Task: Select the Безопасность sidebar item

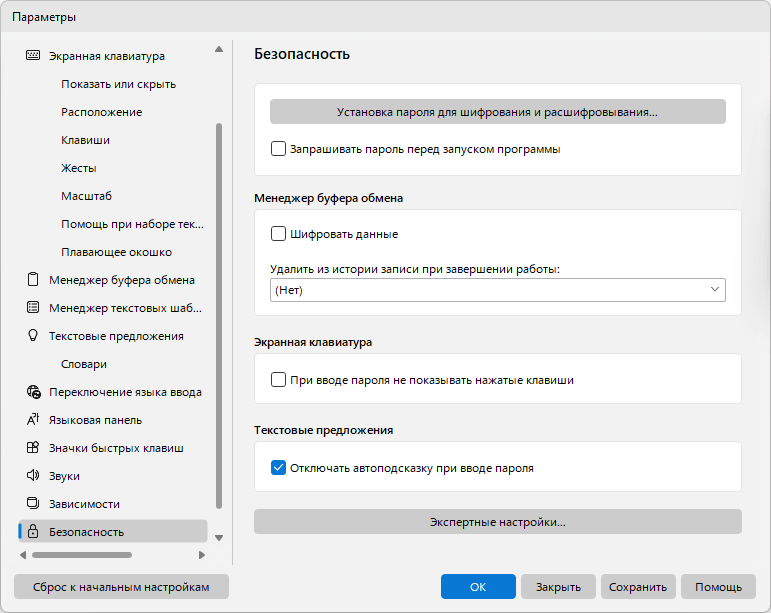Action: tap(113, 531)
